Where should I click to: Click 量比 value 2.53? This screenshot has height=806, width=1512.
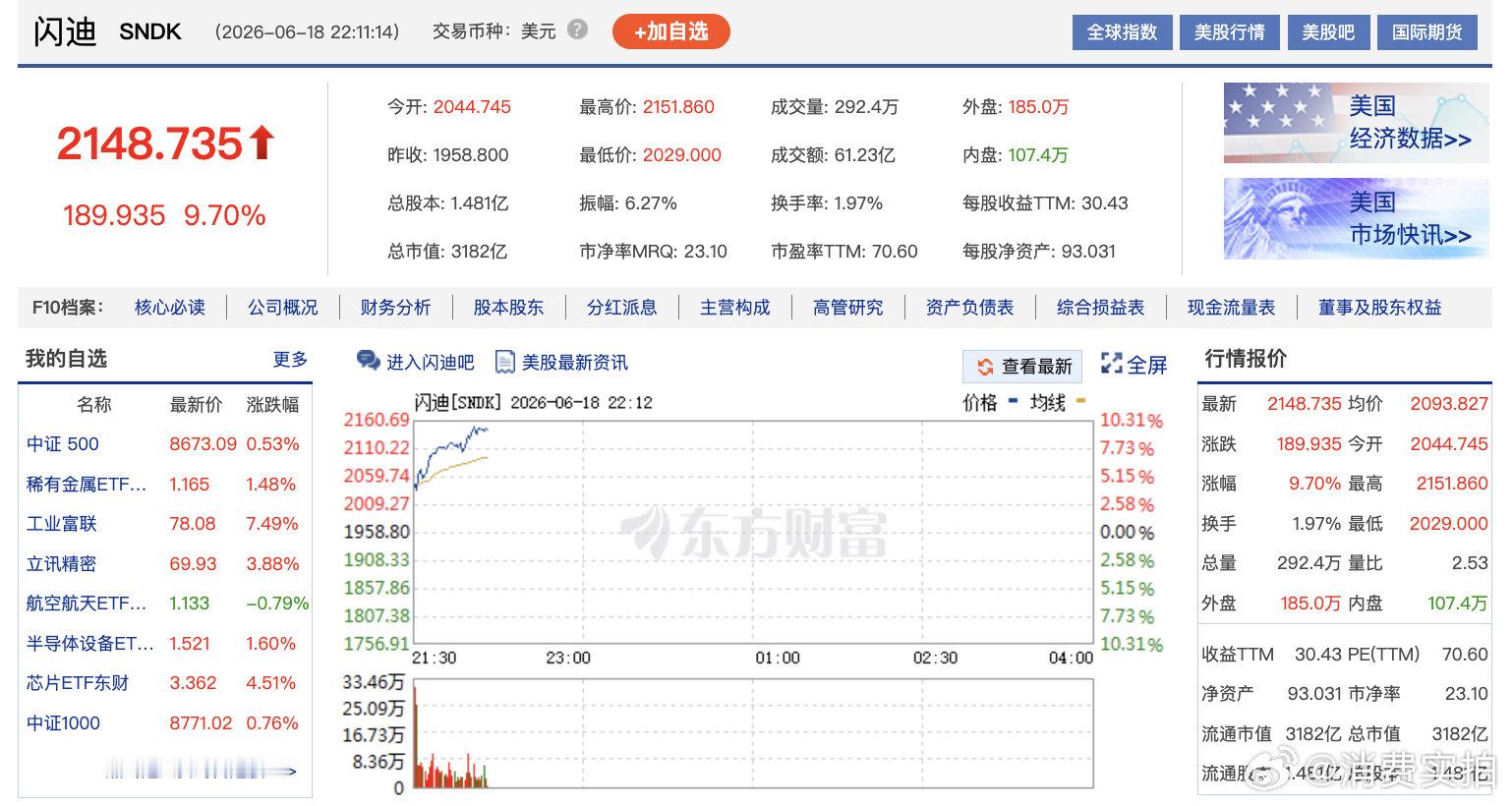1470,563
